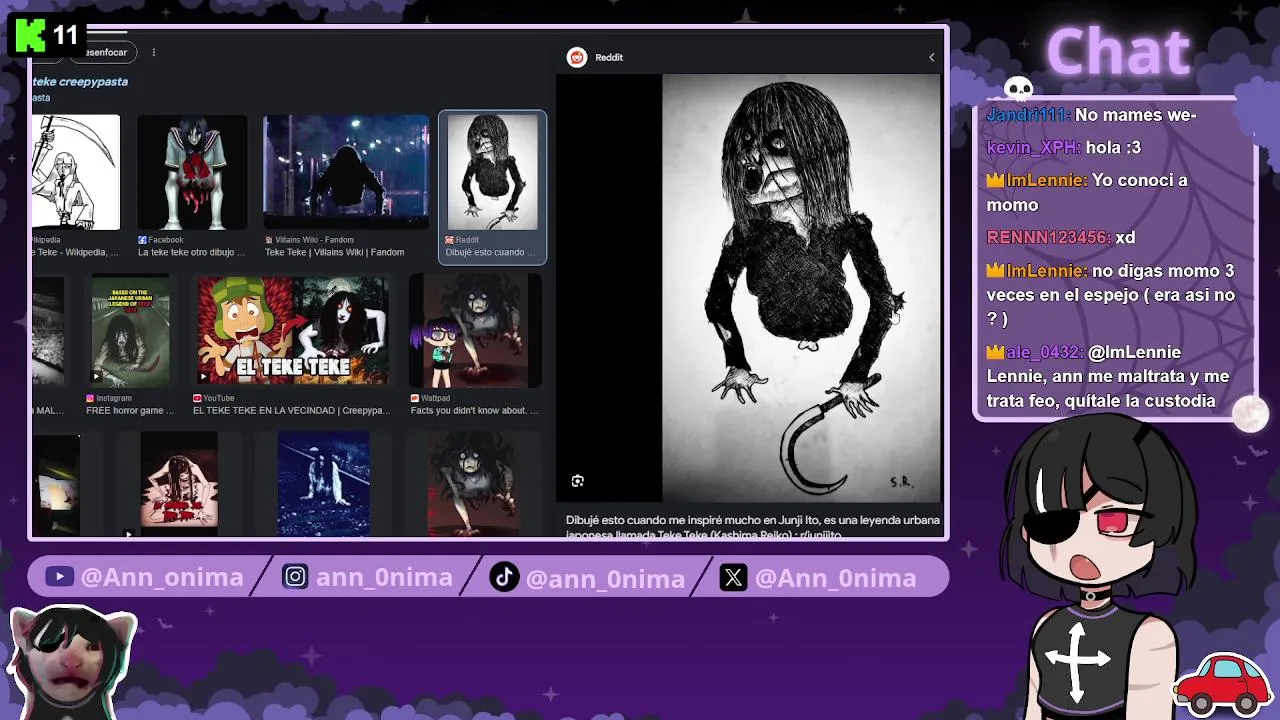Click the play badge on El Teke Teke thumbnail
The image size is (1280, 720).
(x=203, y=377)
